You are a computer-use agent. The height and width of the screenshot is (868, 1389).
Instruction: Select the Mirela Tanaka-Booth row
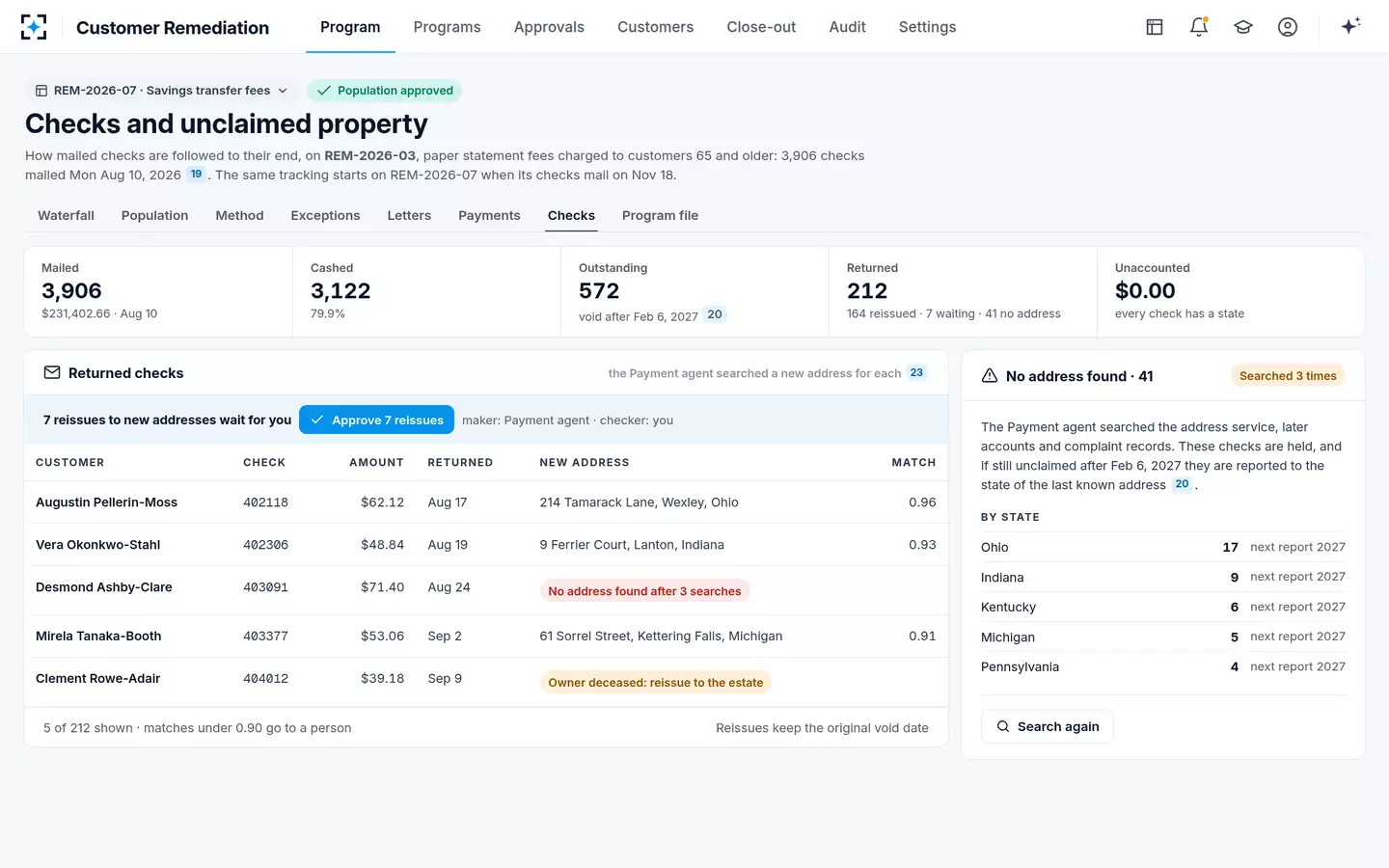click(486, 637)
